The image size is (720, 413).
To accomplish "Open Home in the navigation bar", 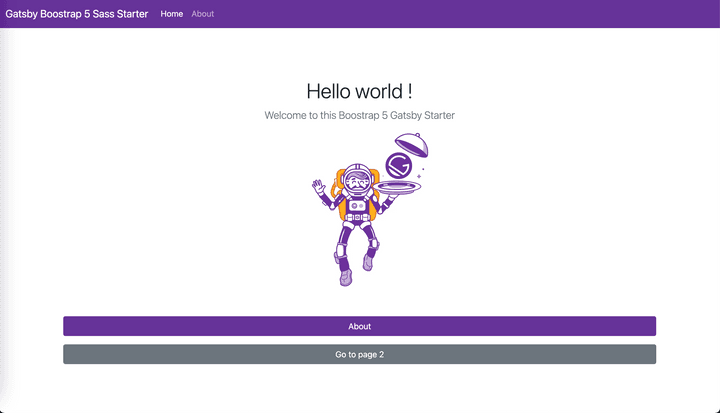I will coord(172,14).
